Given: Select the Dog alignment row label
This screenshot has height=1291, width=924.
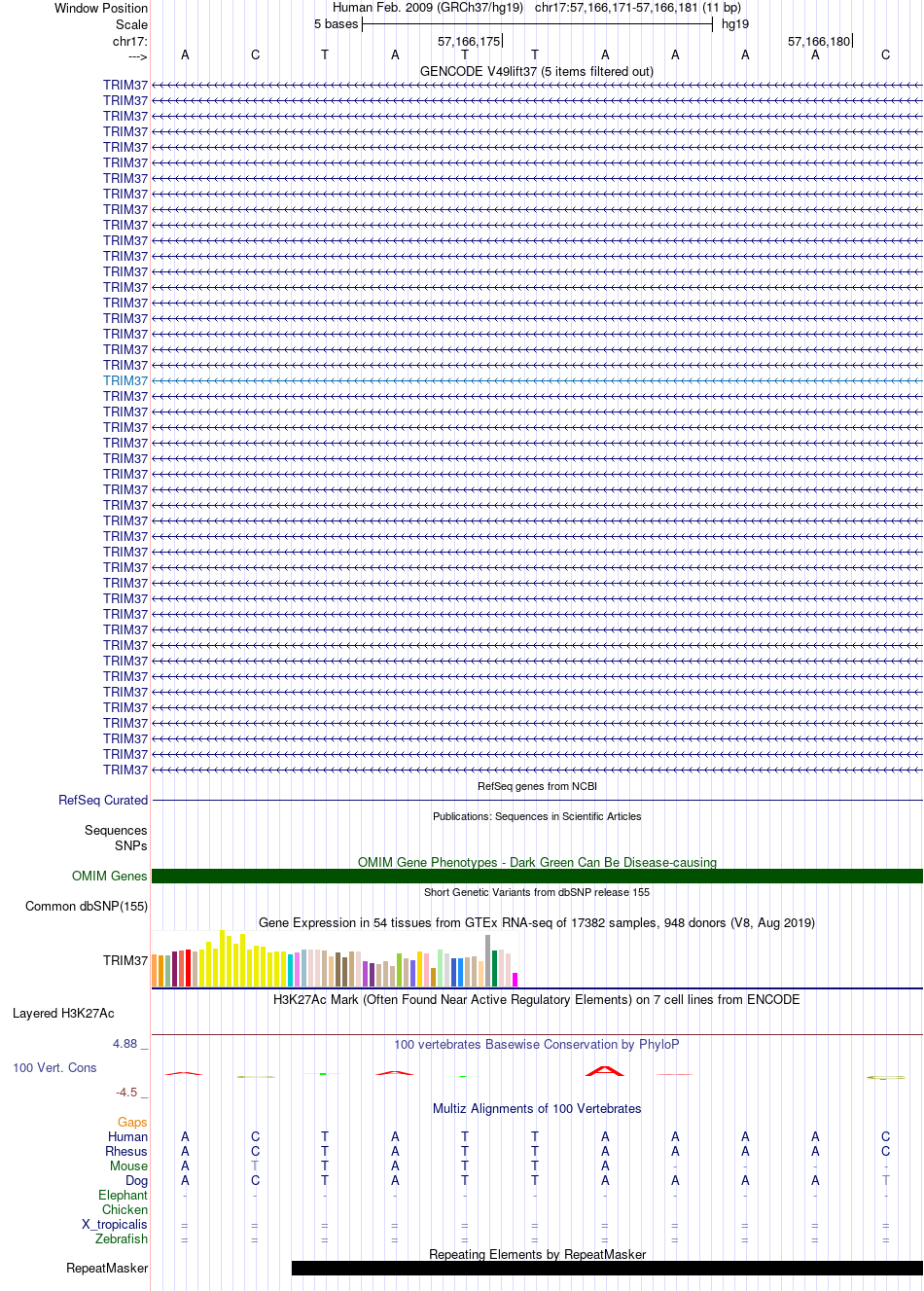Looking at the screenshot, I should (x=136, y=1180).
